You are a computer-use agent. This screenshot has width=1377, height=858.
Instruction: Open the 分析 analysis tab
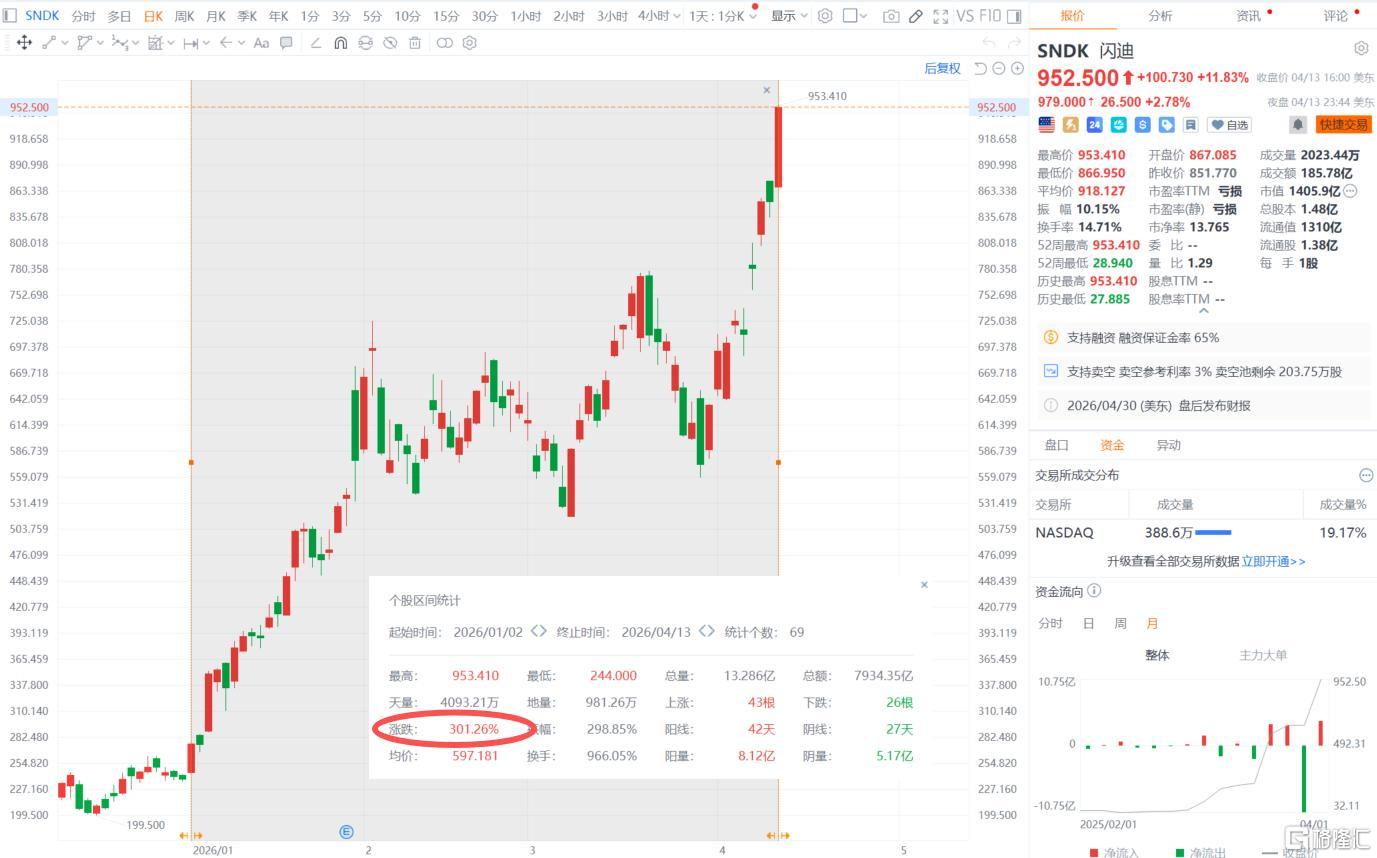1160,16
